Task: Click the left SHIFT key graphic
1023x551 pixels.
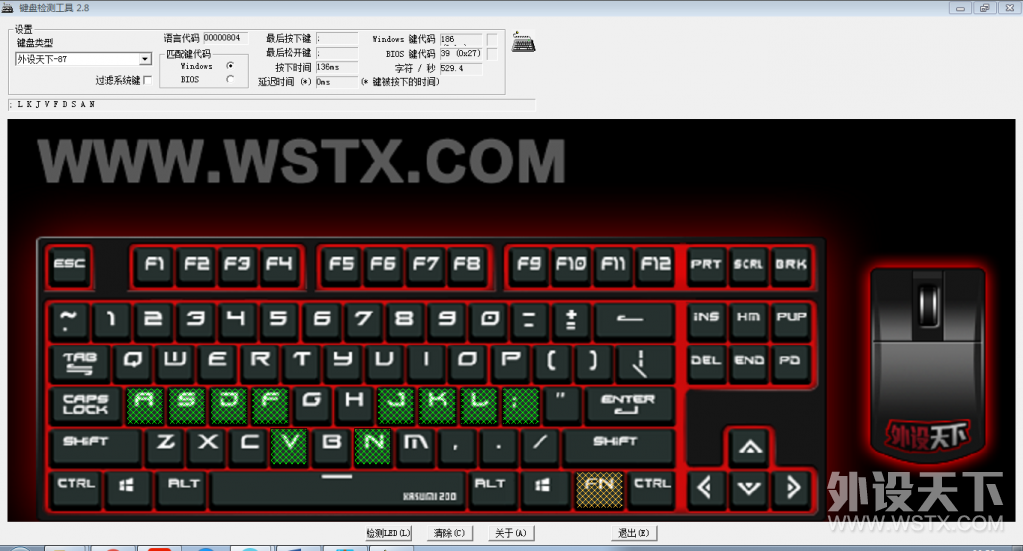Action: [95, 447]
